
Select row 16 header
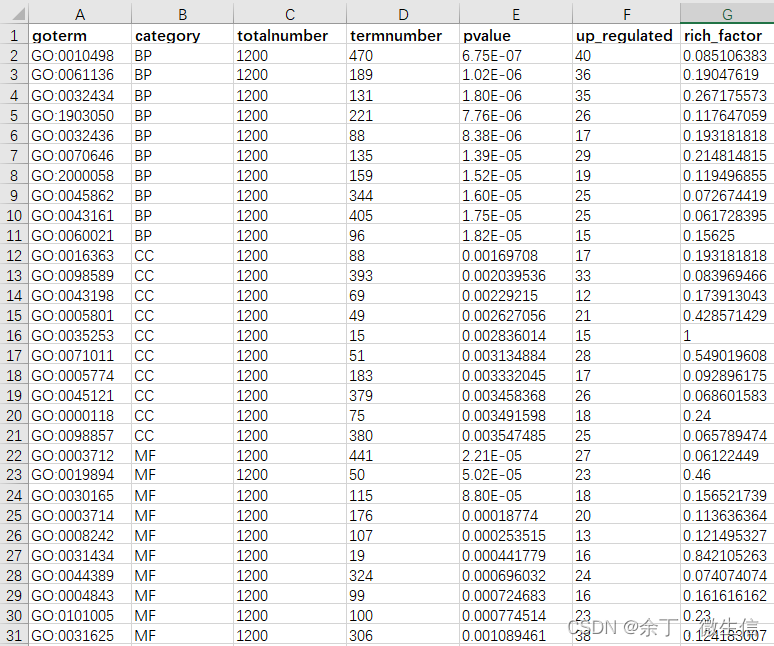[14, 335]
